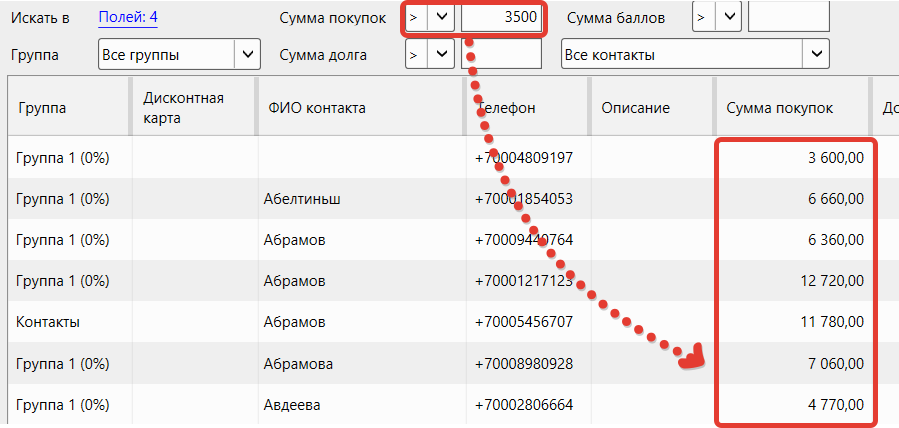
Task: Open the 'Сумма покупок' comparison operator dropdown
Action: click(x=429, y=17)
